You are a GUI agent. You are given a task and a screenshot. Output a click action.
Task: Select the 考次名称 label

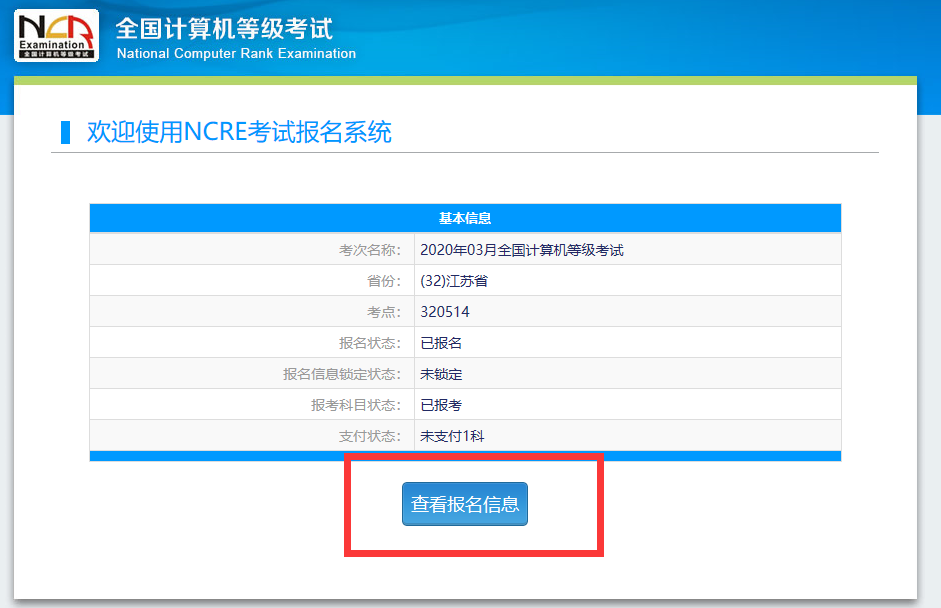click(x=369, y=250)
